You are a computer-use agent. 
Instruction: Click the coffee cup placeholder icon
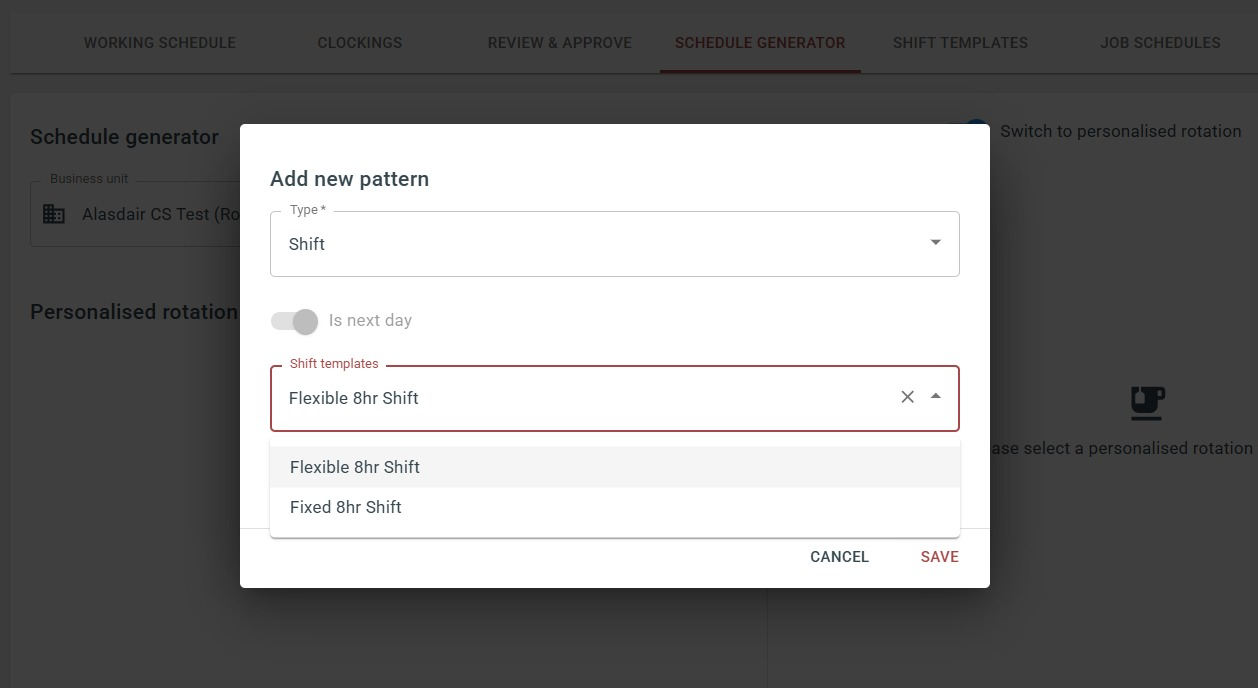(1147, 402)
